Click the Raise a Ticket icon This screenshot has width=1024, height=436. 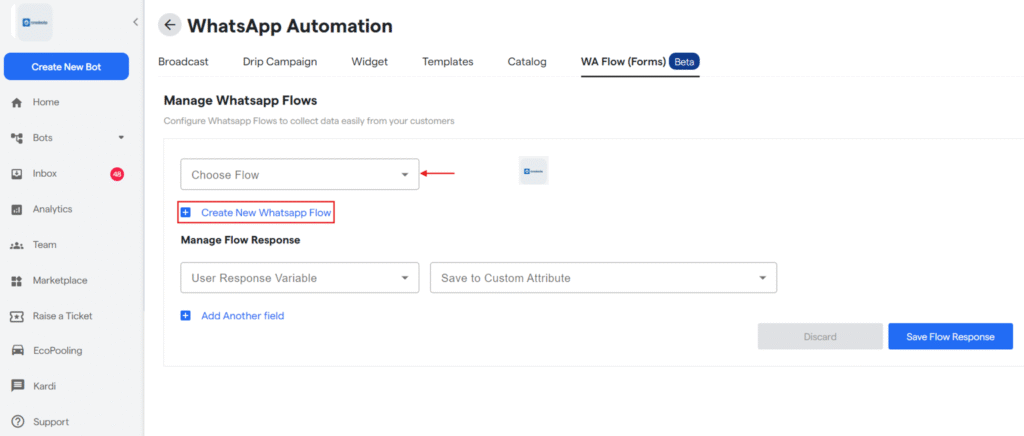click(x=17, y=316)
